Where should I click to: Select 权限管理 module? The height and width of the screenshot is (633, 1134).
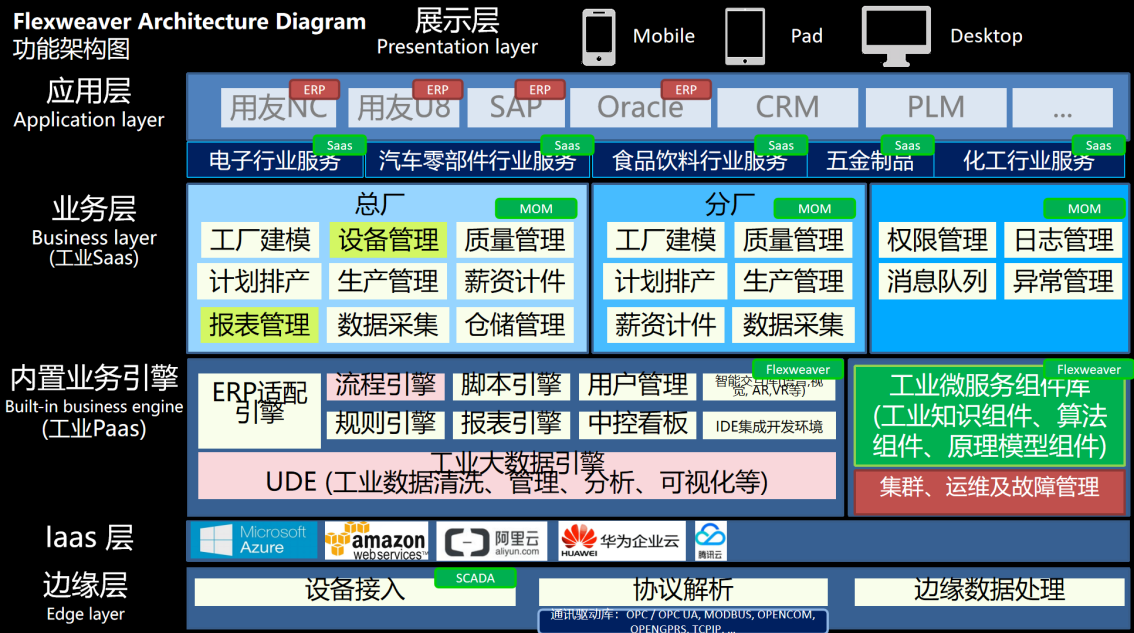tap(937, 240)
